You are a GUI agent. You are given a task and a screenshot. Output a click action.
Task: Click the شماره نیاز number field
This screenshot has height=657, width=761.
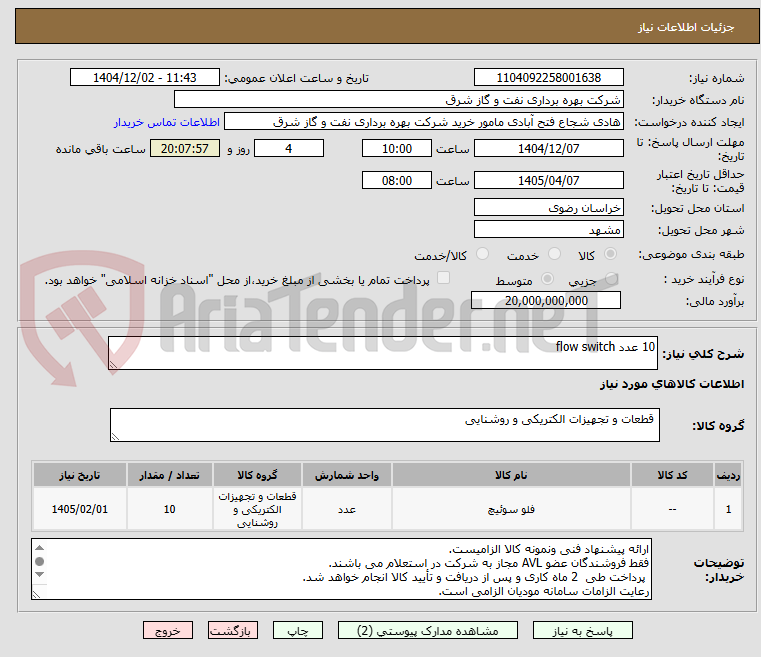(x=548, y=77)
